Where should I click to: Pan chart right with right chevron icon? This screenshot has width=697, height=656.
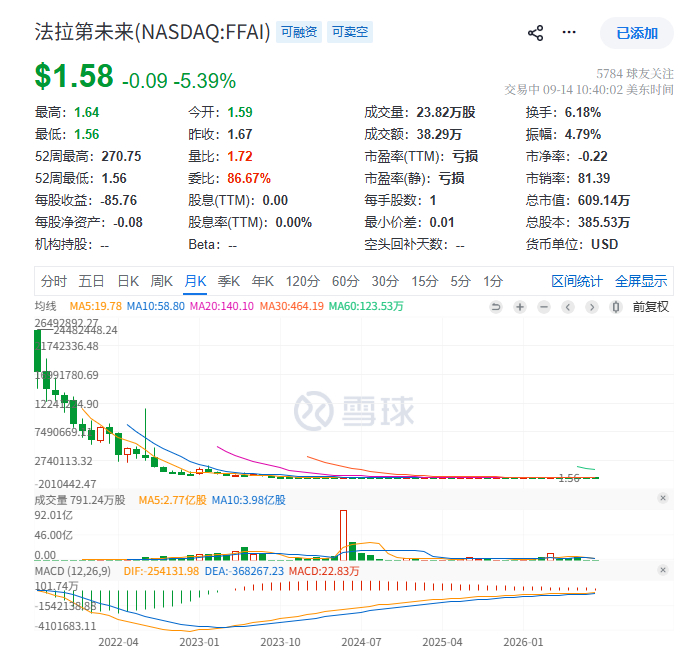point(592,307)
